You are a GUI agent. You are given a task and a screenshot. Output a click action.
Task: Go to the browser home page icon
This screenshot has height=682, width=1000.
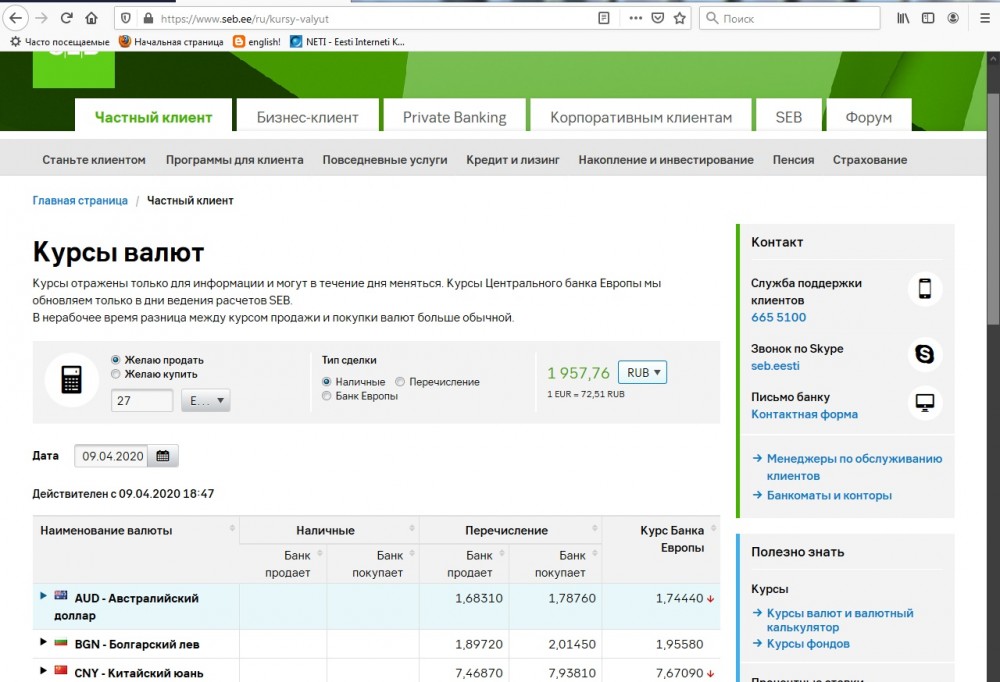[92, 18]
